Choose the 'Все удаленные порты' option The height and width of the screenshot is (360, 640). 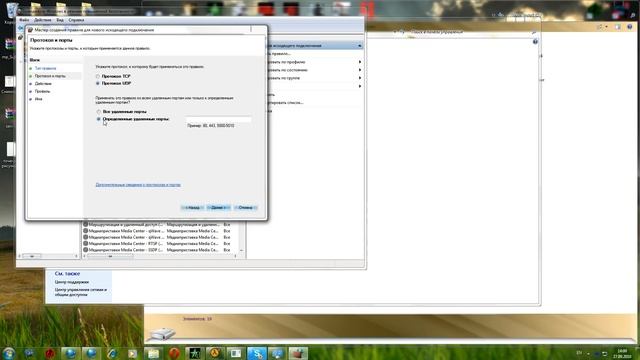[99, 111]
